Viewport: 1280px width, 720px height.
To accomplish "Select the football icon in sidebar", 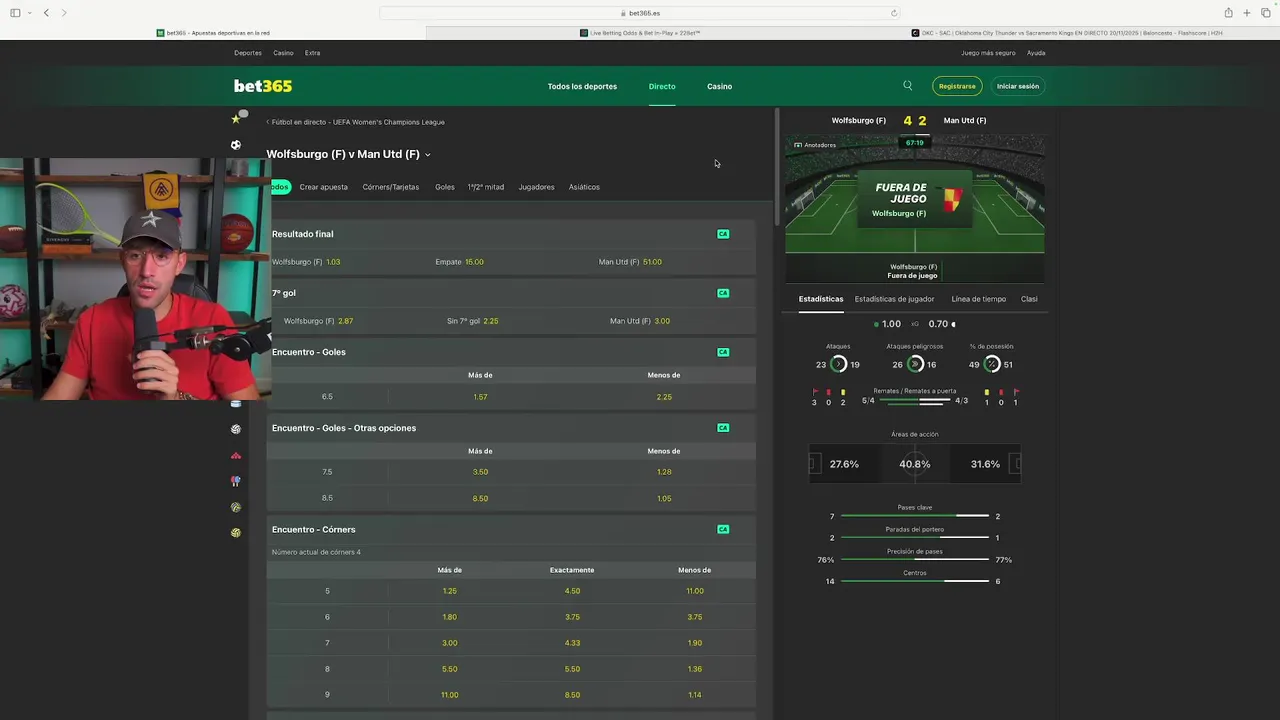I will (236, 145).
